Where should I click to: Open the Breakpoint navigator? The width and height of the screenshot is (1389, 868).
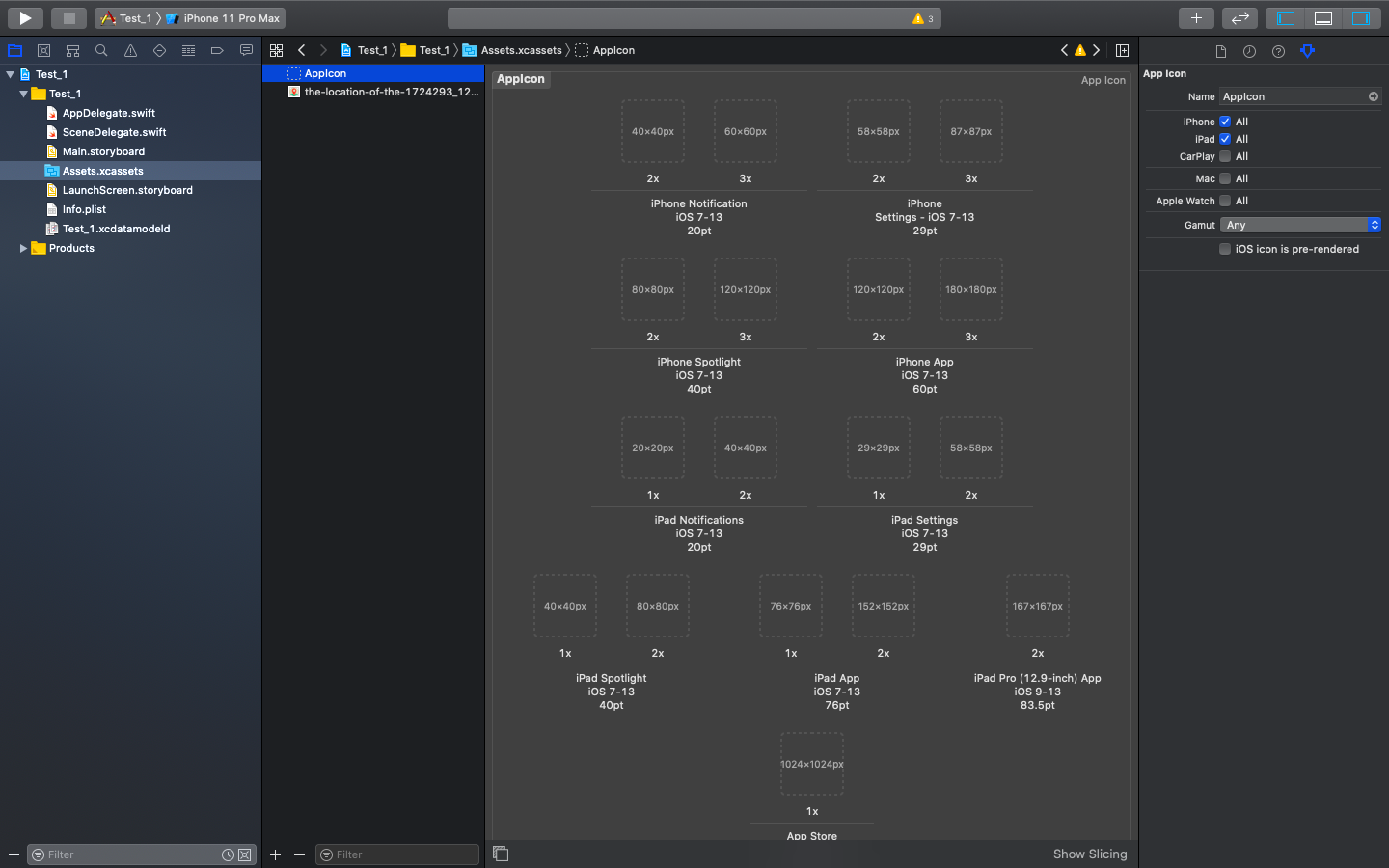click(217, 50)
